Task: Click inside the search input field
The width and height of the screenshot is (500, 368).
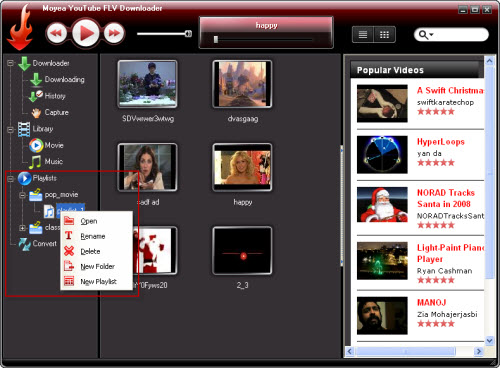Action: tap(460, 34)
